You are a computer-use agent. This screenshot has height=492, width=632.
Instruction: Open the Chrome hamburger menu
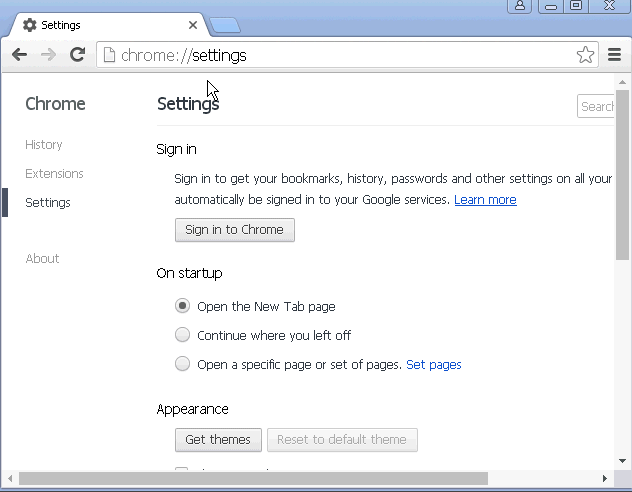pos(614,54)
